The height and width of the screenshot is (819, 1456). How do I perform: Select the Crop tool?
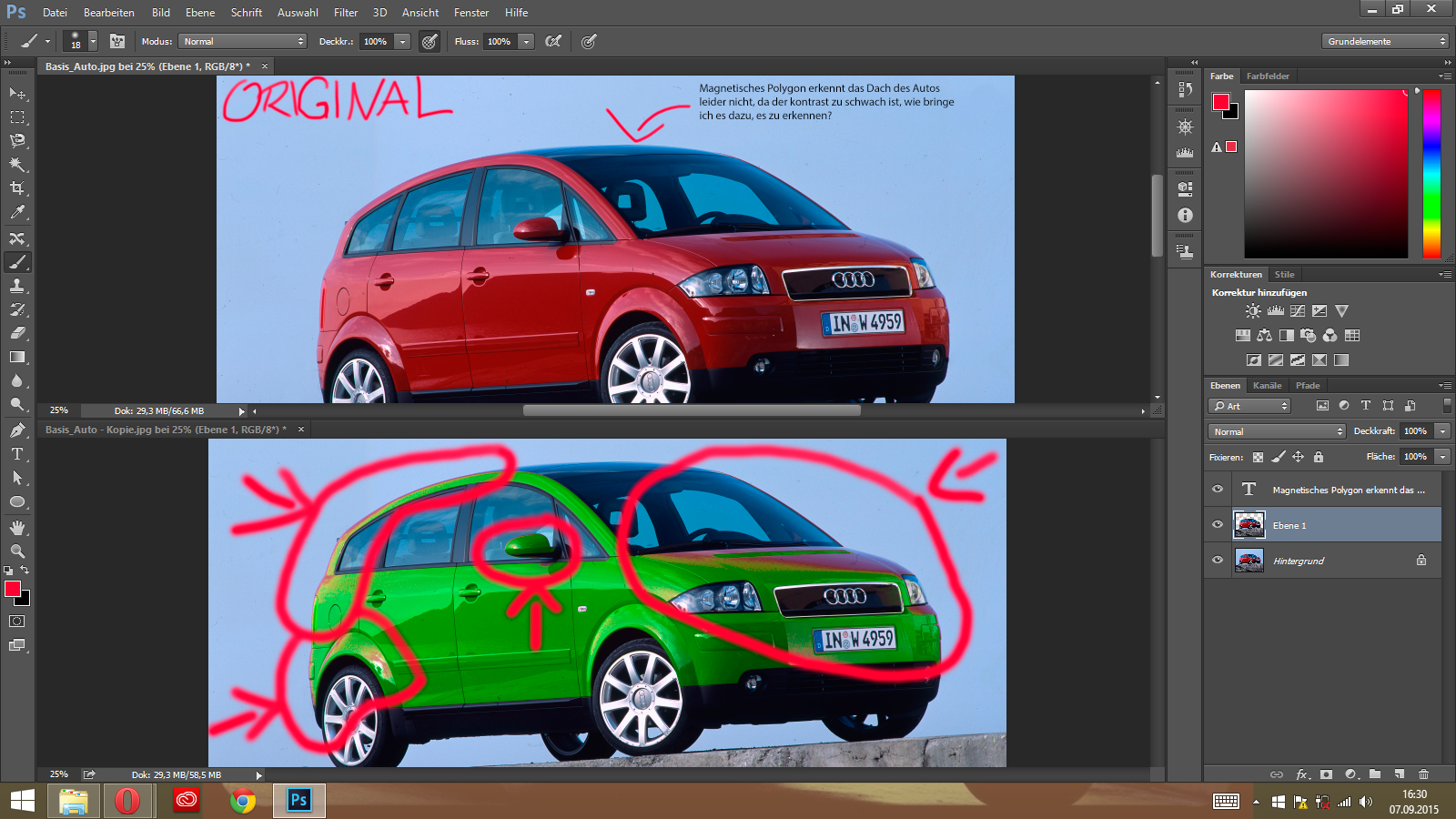17,188
